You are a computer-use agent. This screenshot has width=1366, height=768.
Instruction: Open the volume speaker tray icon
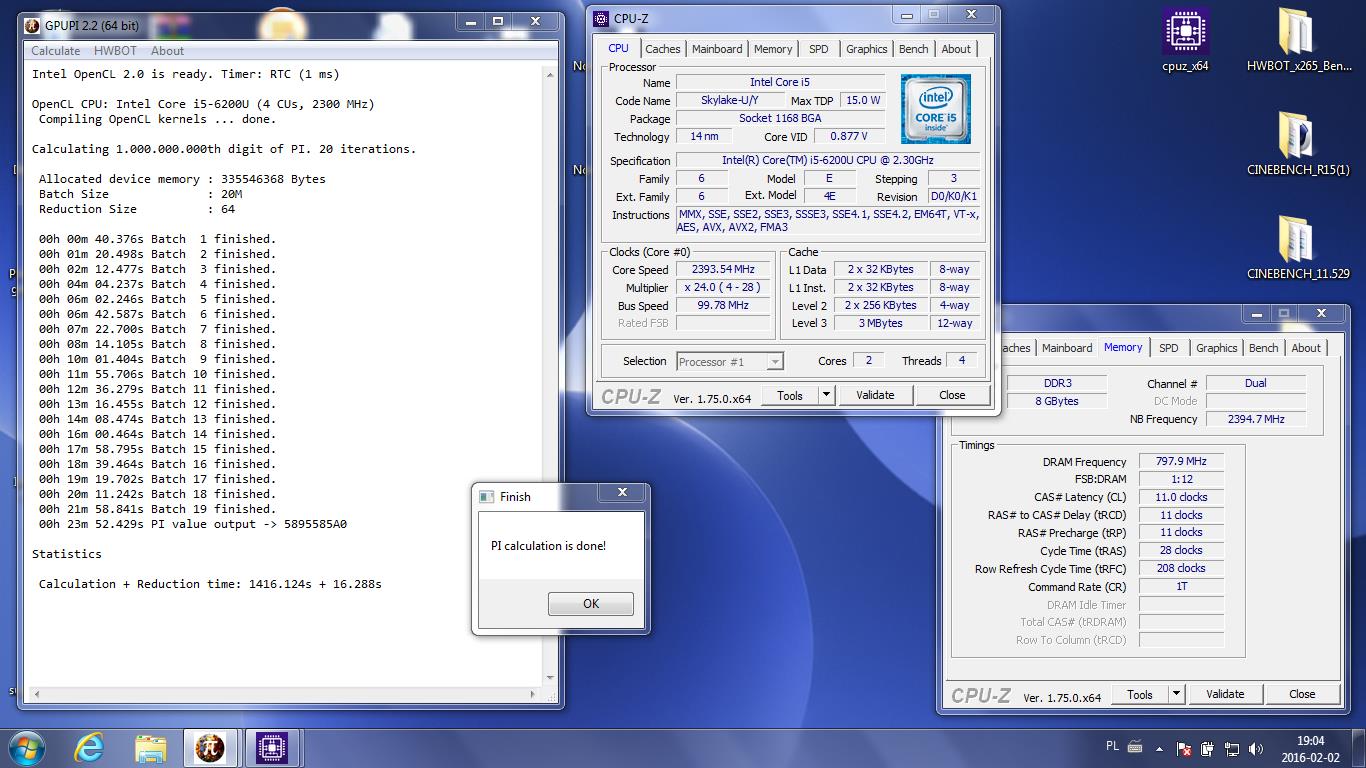pyautogui.click(x=1257, y=748)
